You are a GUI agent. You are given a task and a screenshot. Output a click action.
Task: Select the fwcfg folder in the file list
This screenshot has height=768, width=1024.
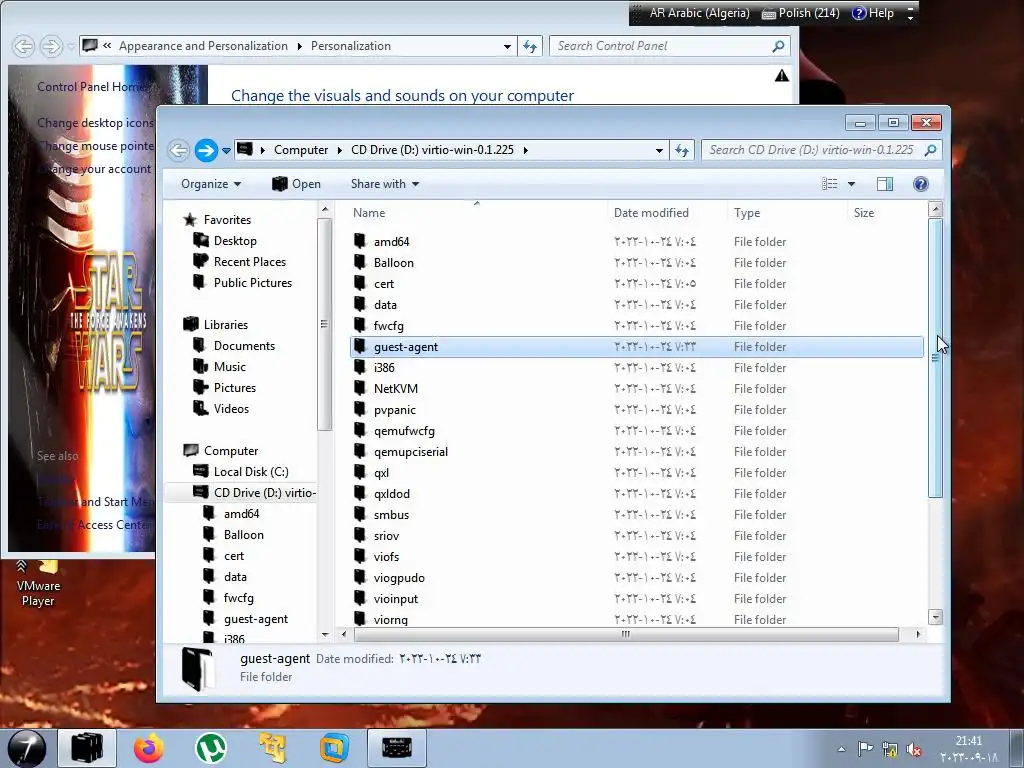pos(637,325)
